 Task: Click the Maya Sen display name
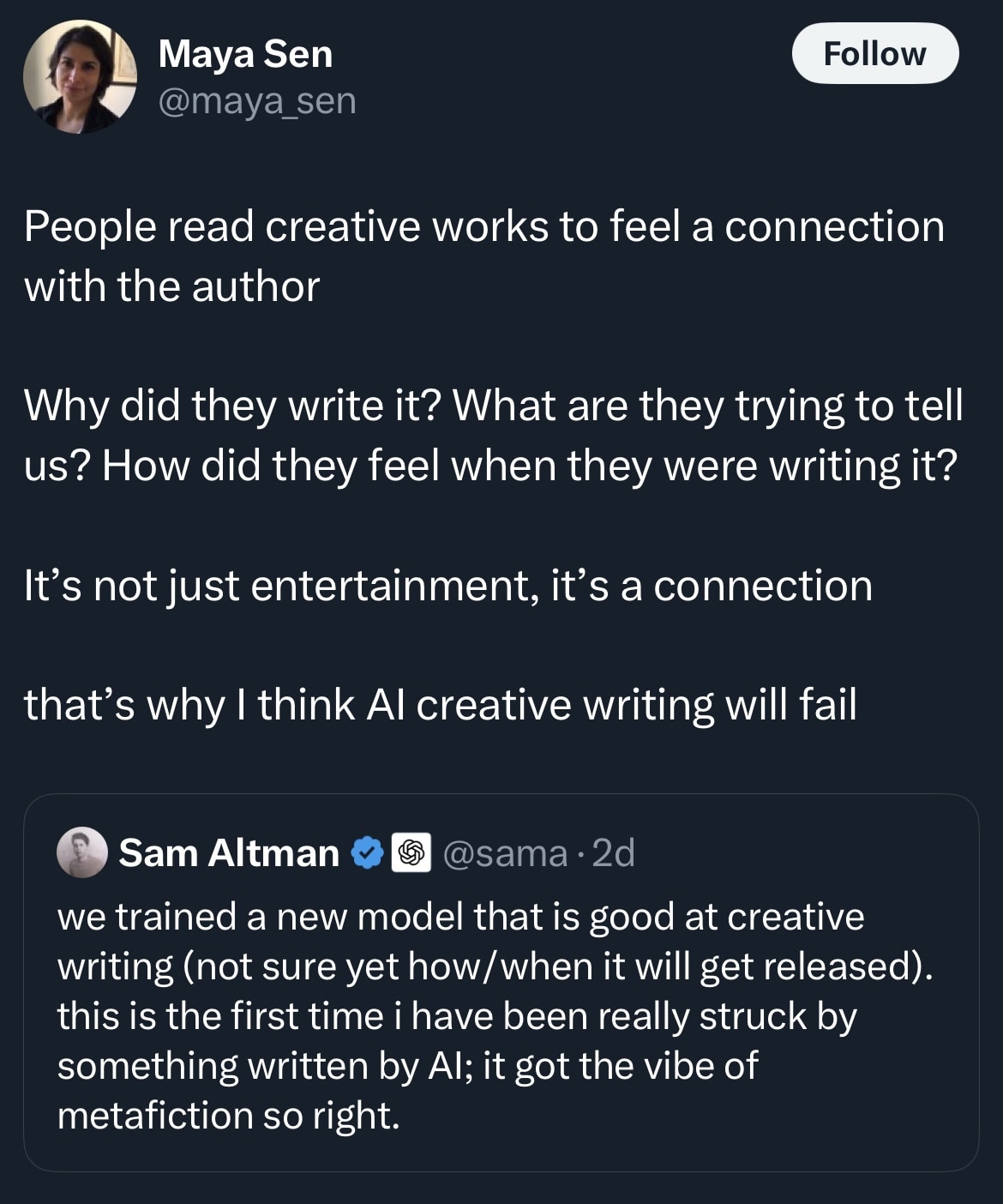[x=245, y=54]
